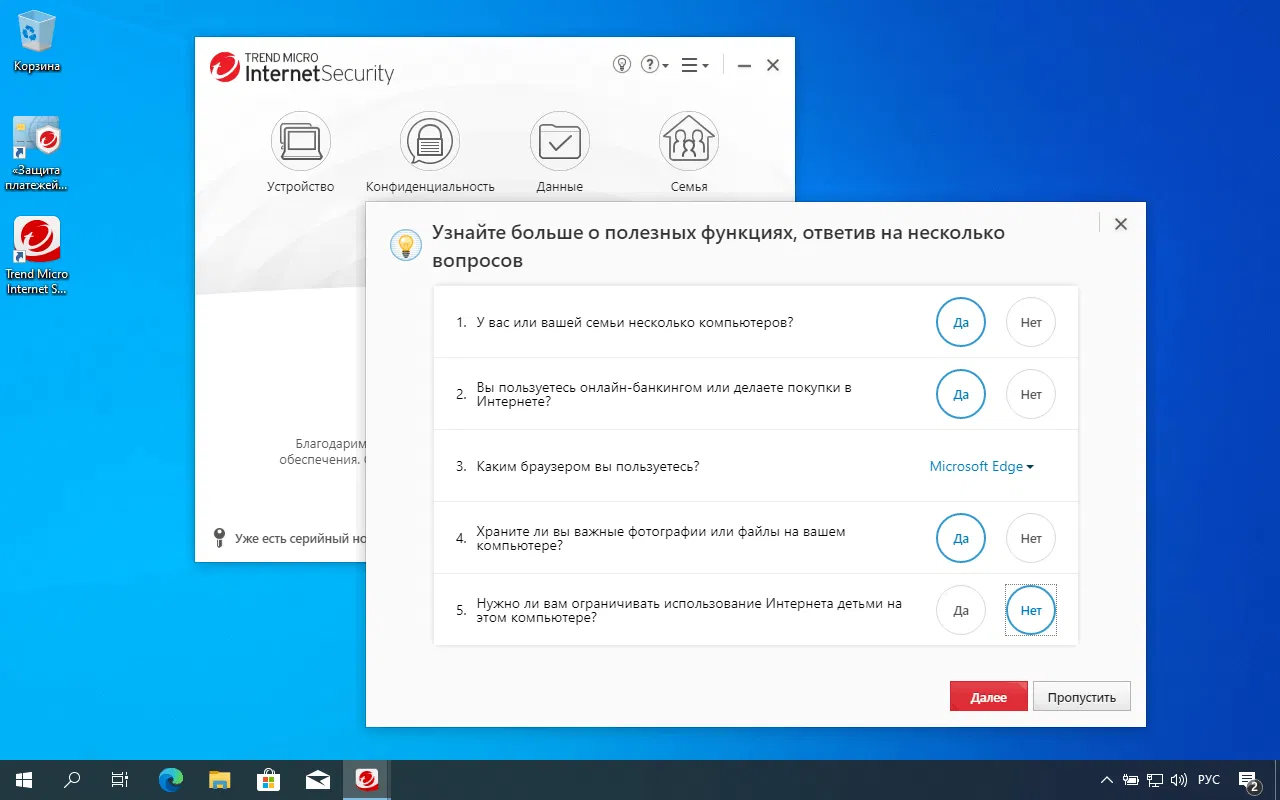Close the Trend Micro main window
This screenshot has width=1280, height=800.
[x=773, y=65]
